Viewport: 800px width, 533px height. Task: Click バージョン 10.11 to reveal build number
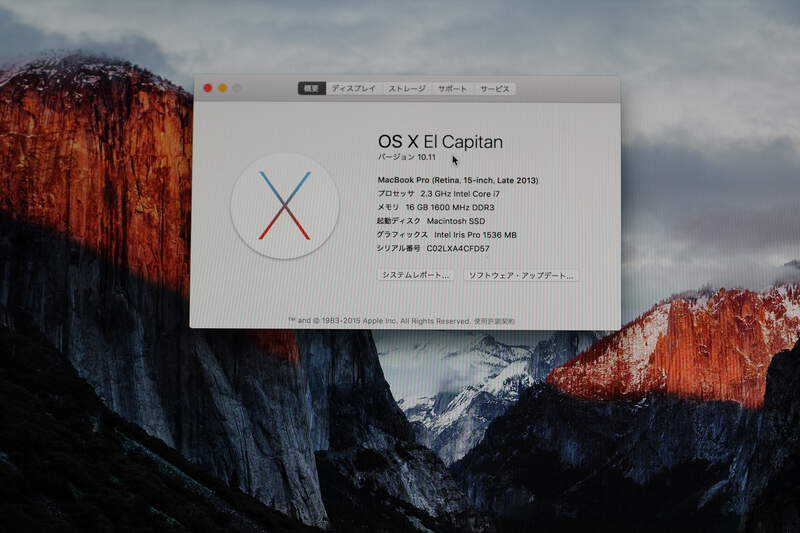[406, 158]
